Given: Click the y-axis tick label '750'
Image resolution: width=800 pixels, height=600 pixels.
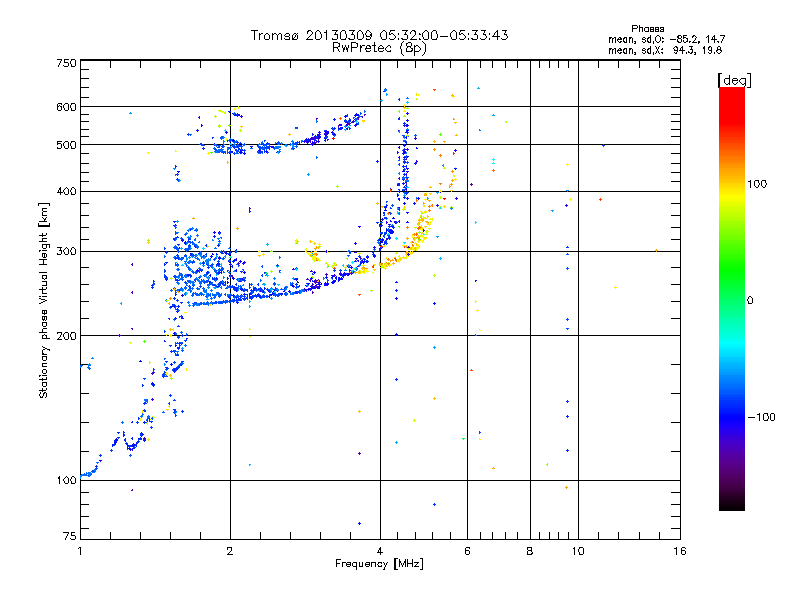Looking at the screenshot, I should coord(66,63).
